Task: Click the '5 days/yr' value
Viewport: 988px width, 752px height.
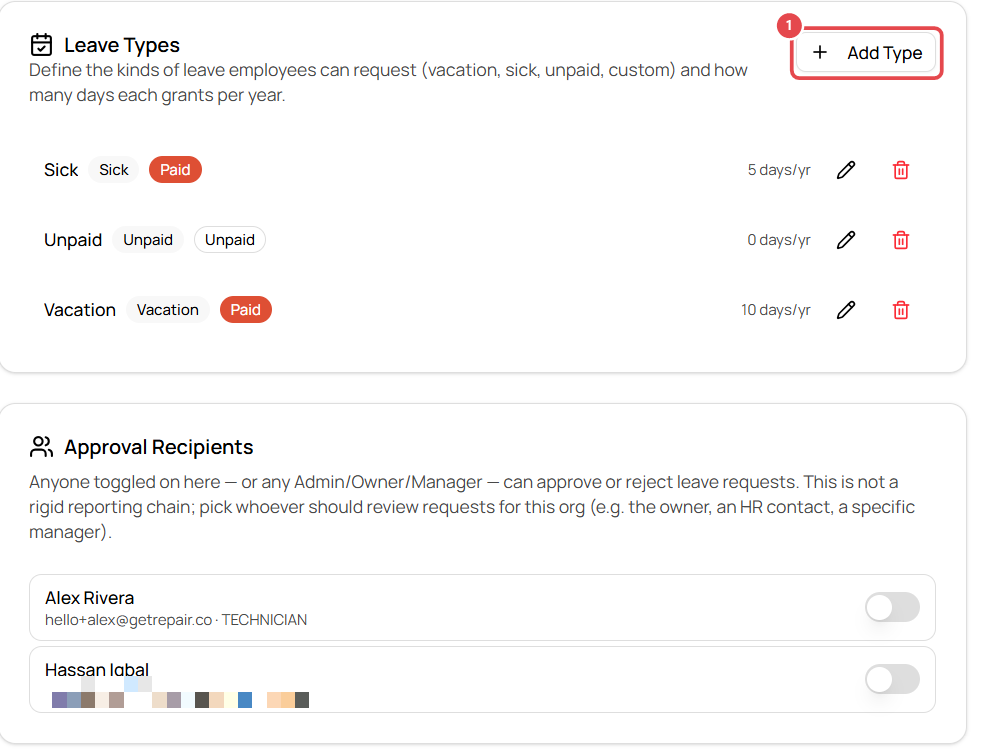Action: point(779,170)
